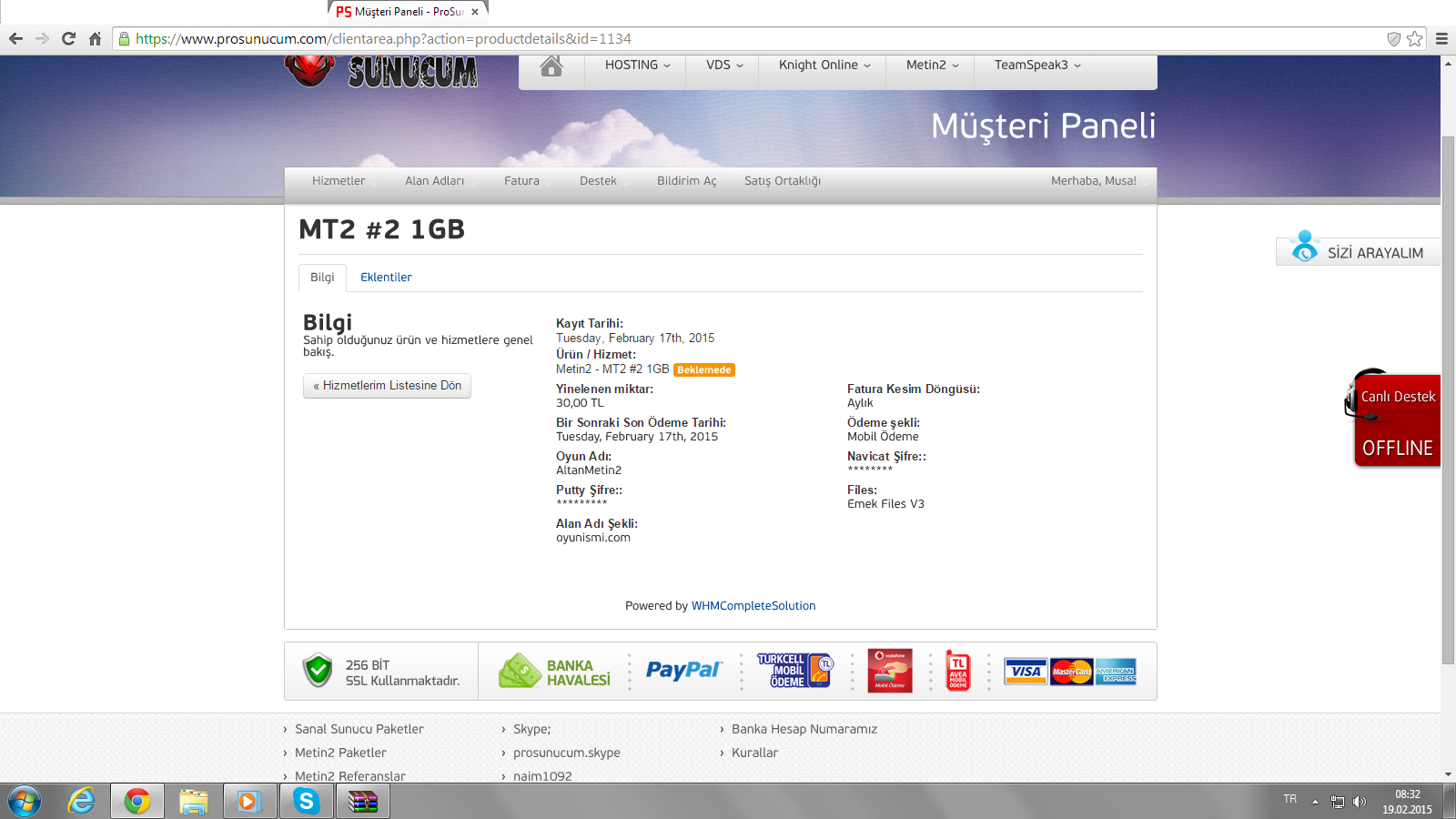Open the Windows Start menu
The image size is (1456, 819).
[x=25, y=802]
